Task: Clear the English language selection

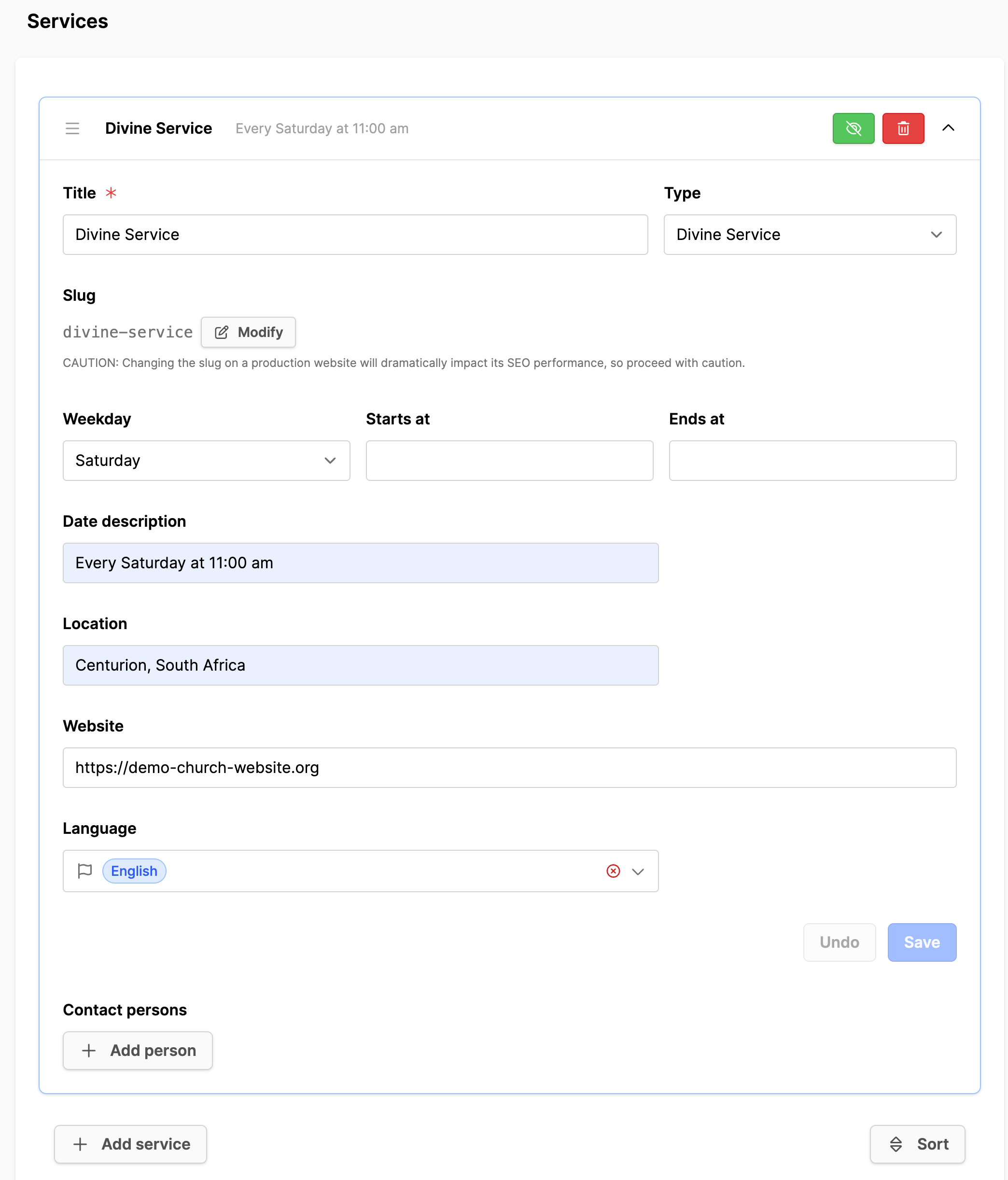Action: point(613,871)
